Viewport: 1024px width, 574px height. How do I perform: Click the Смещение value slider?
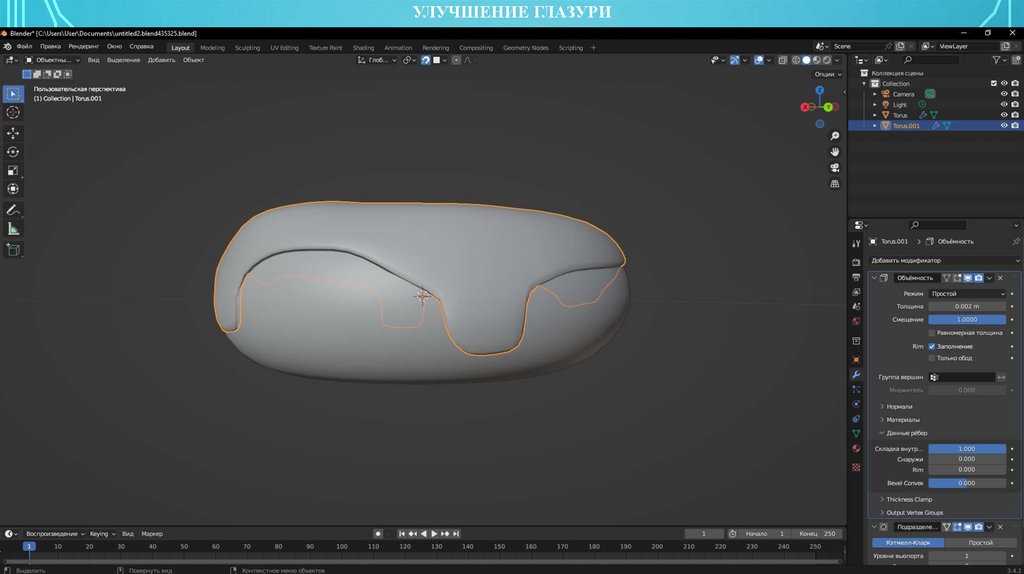point(967,319)
